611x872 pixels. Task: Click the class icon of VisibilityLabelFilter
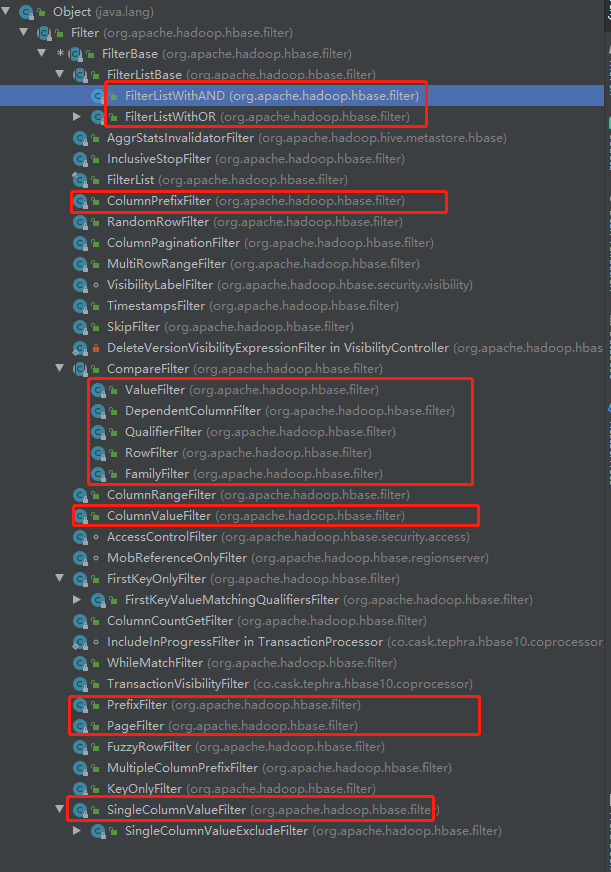81,285
